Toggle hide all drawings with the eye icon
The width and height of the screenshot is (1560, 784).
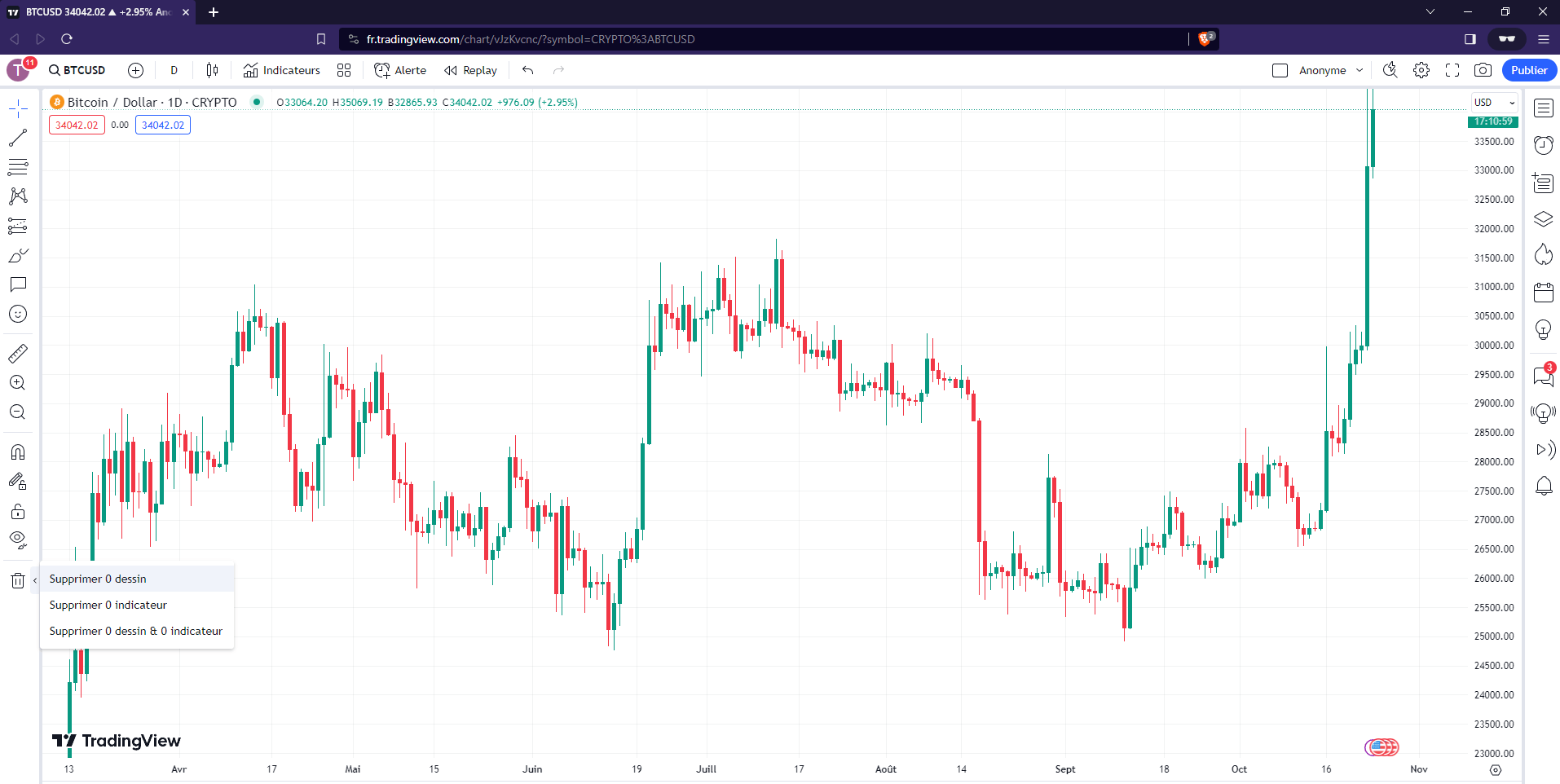pos(17,540)
